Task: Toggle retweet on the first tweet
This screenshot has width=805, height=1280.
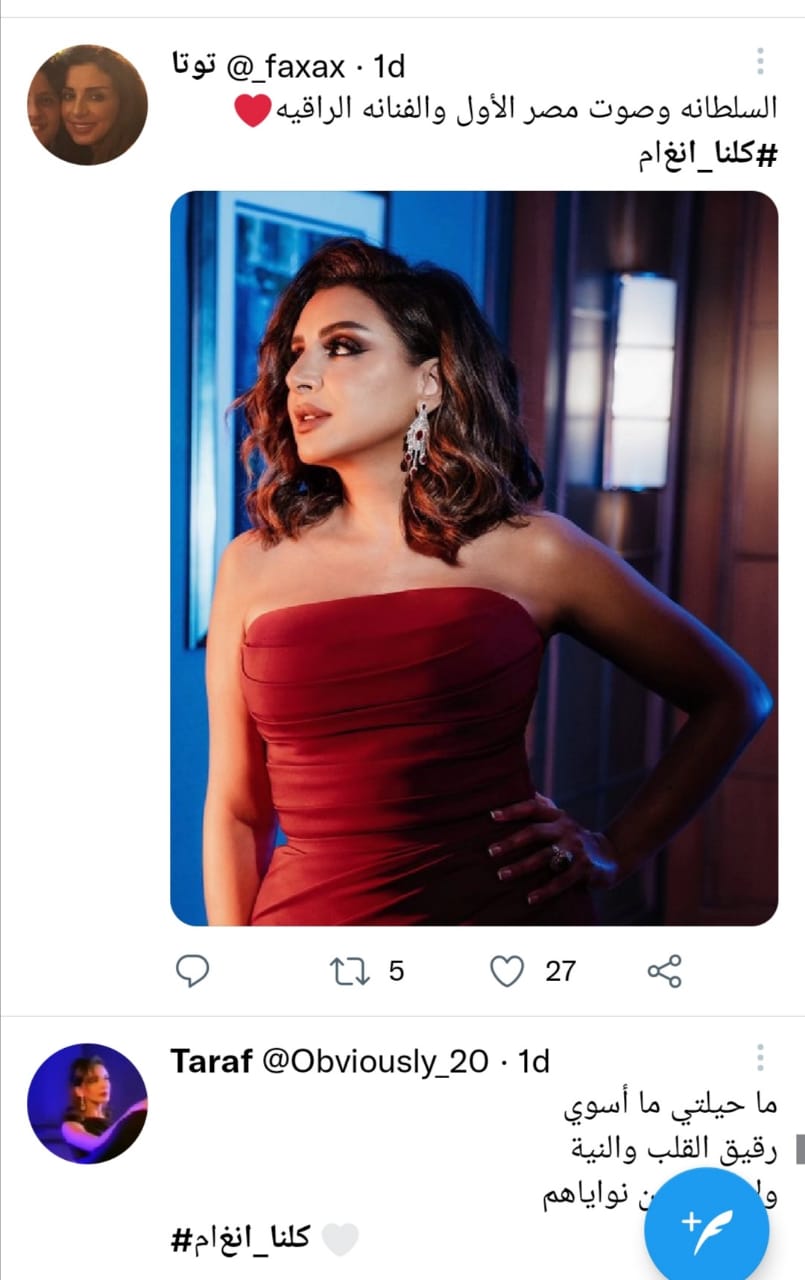Action: click(x=350, y=971)
